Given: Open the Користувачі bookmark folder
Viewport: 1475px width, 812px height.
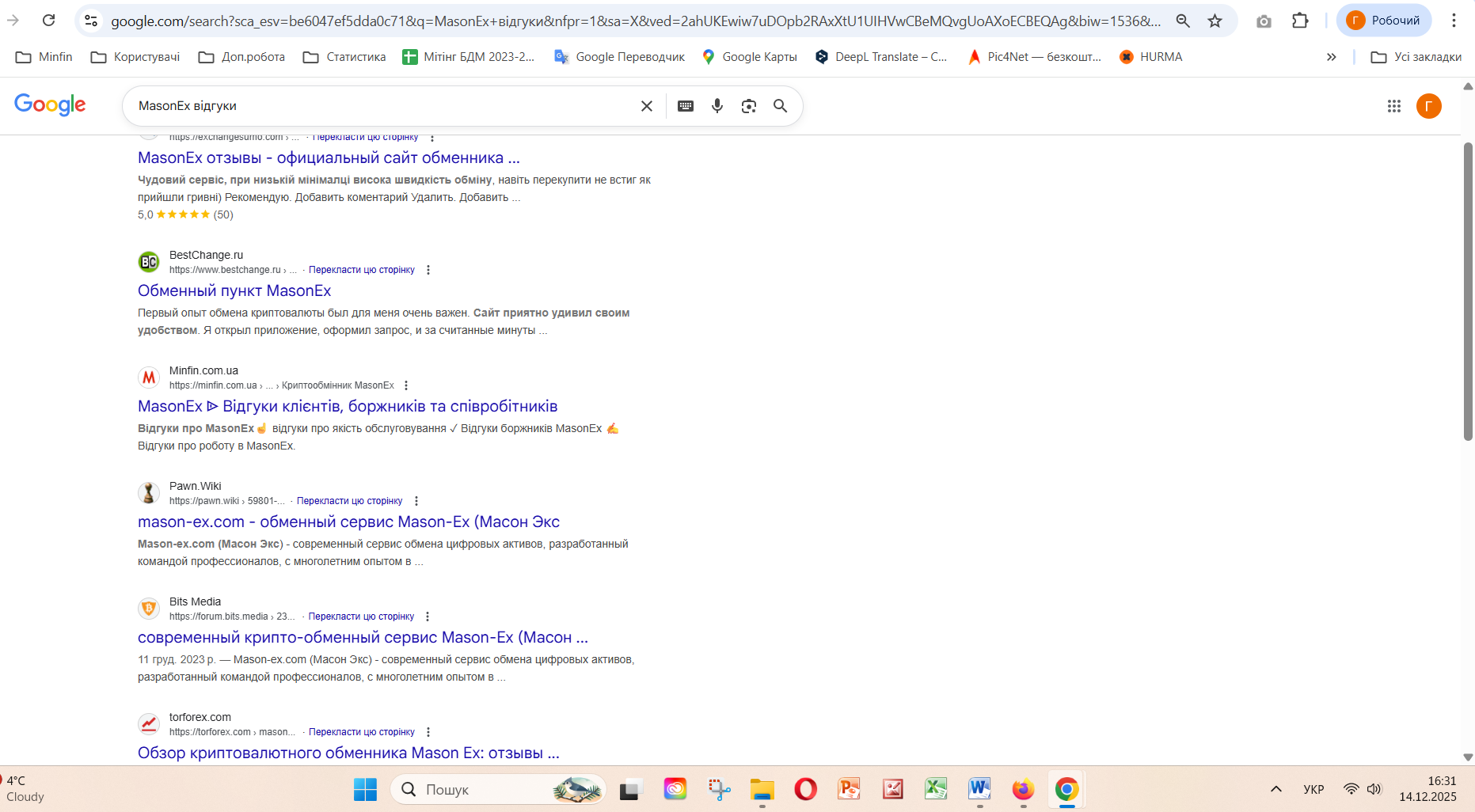Looking at the screenshot, I should click(135, 57).
